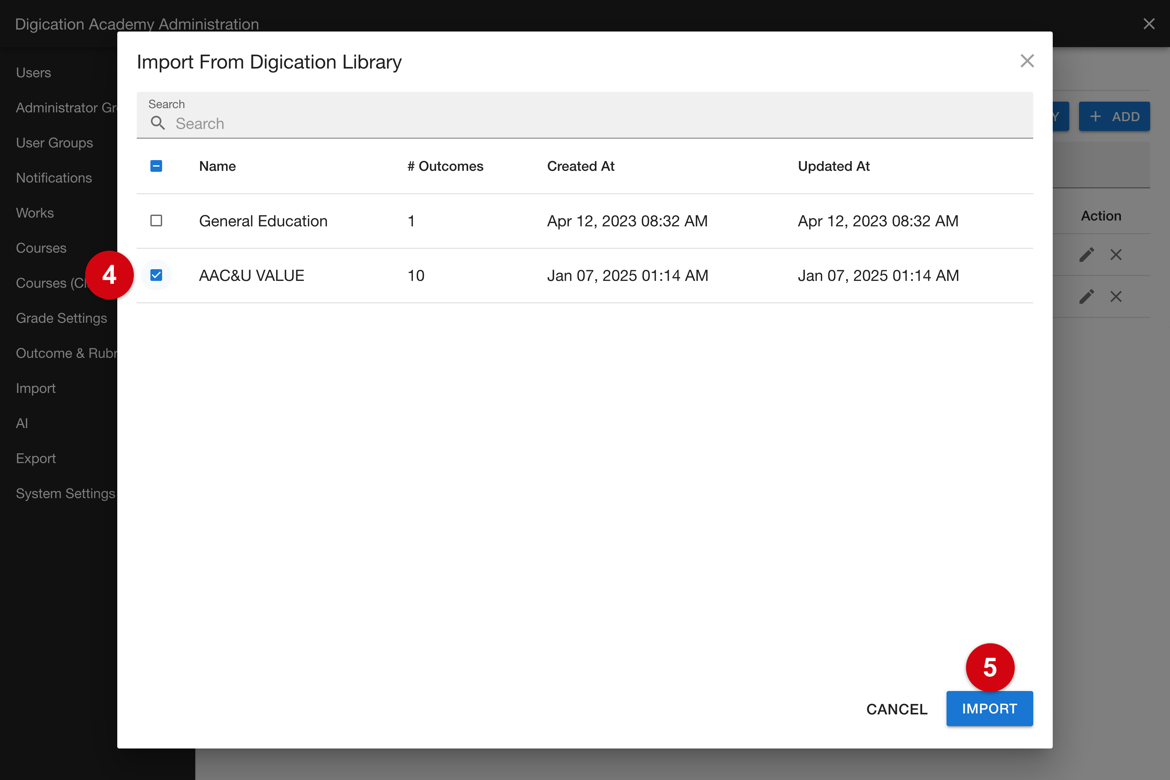Open Export in the sidebar

click(36, 458)
